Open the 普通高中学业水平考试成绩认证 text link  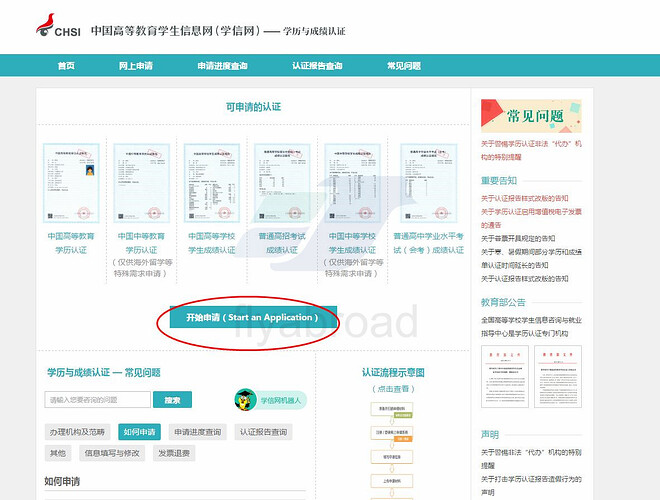pyautogui.click(x=432, y=243)
